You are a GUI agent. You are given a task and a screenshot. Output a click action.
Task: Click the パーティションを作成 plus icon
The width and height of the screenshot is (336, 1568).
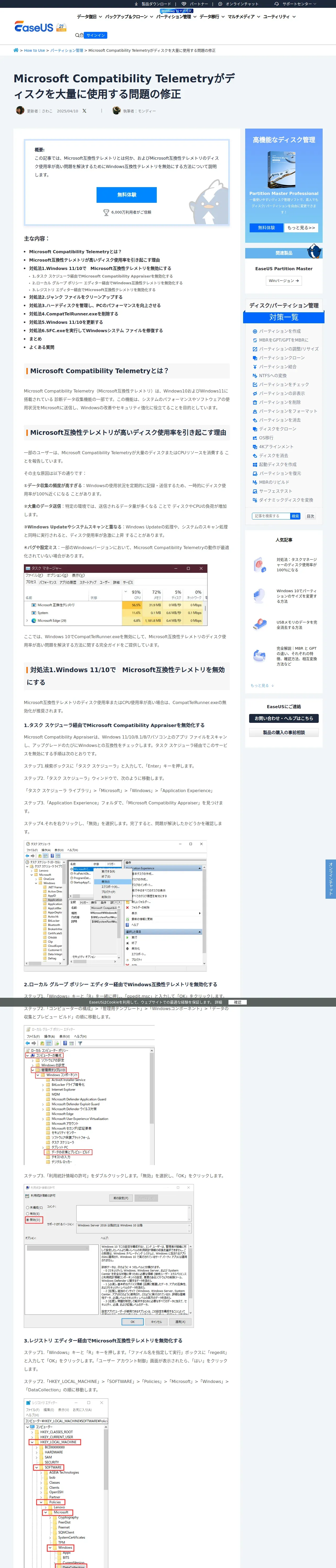tap(255, 332)
